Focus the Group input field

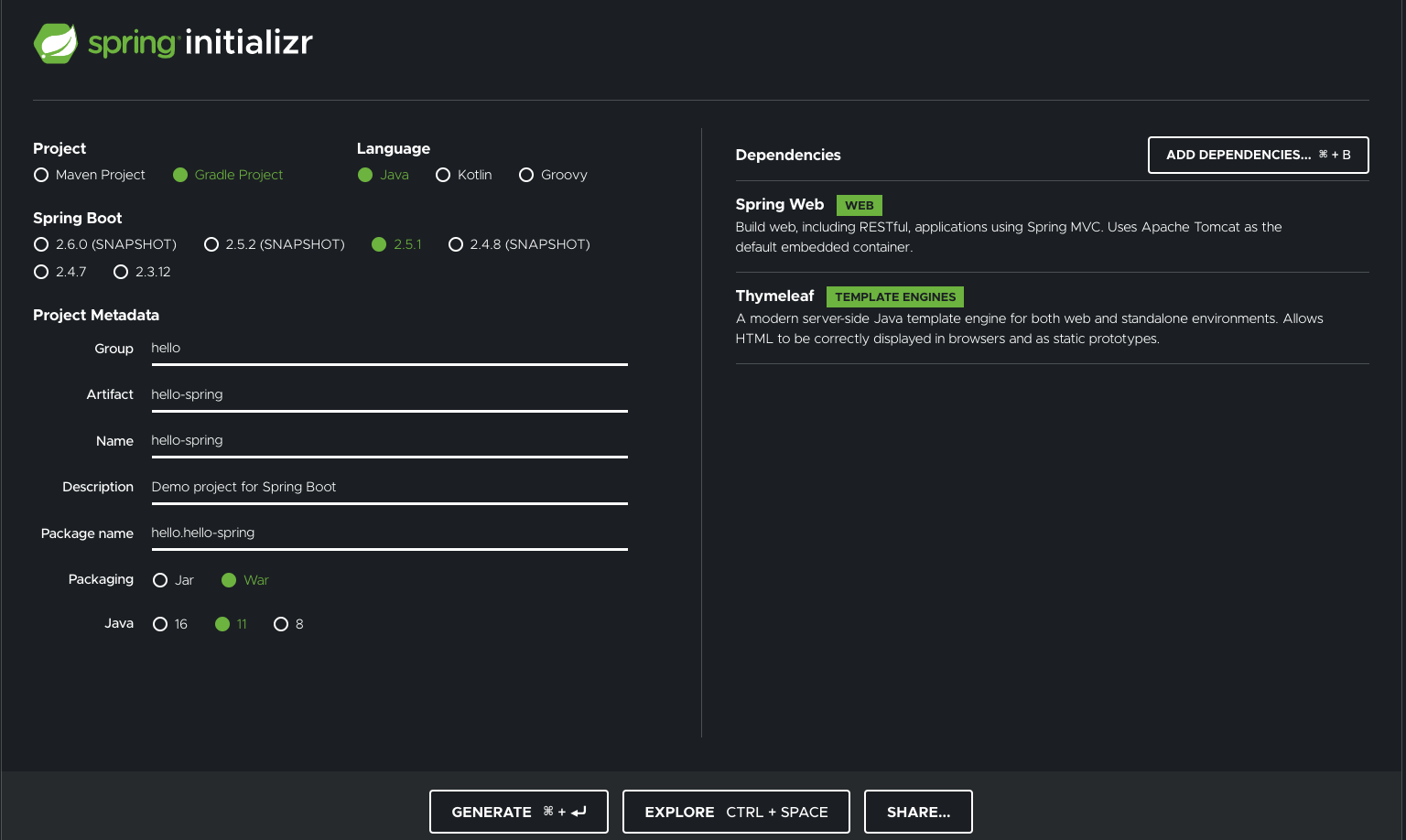point(389,349)
